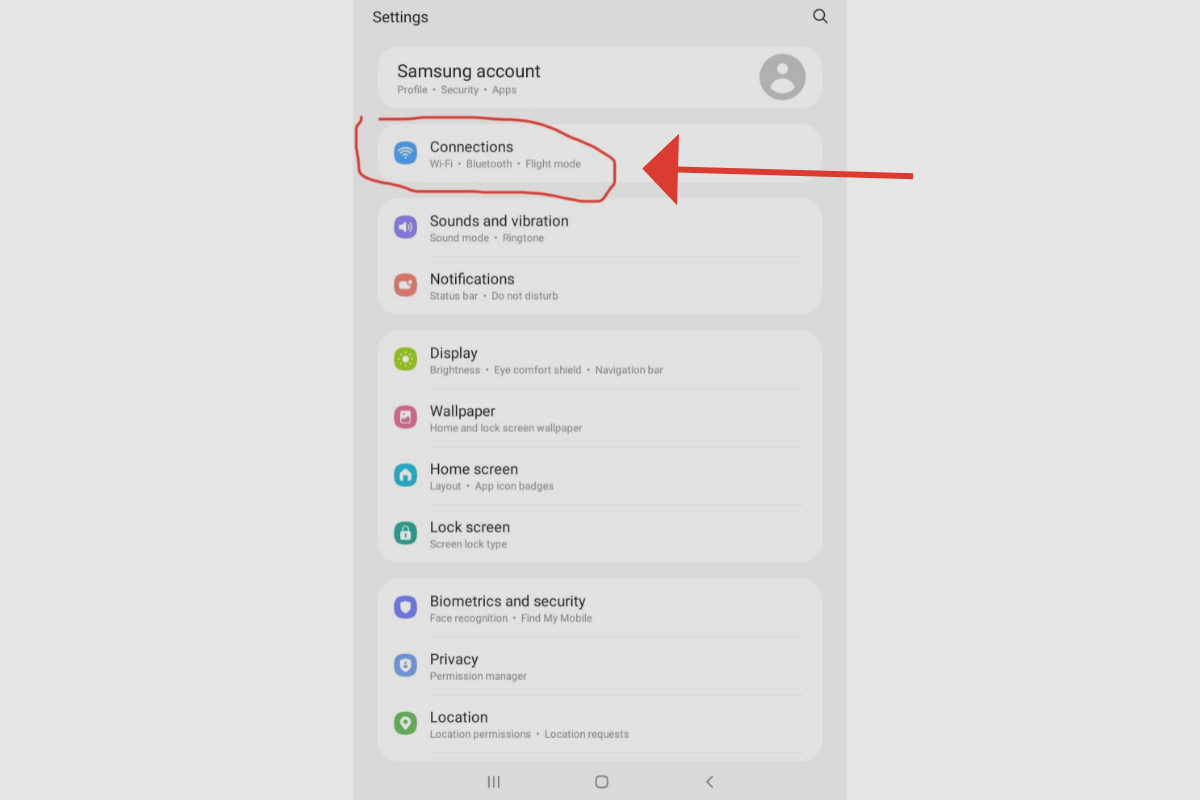Tap the Privacy shield icon
This screenshot has width=1200, height=800.
(x=405, y=665)
